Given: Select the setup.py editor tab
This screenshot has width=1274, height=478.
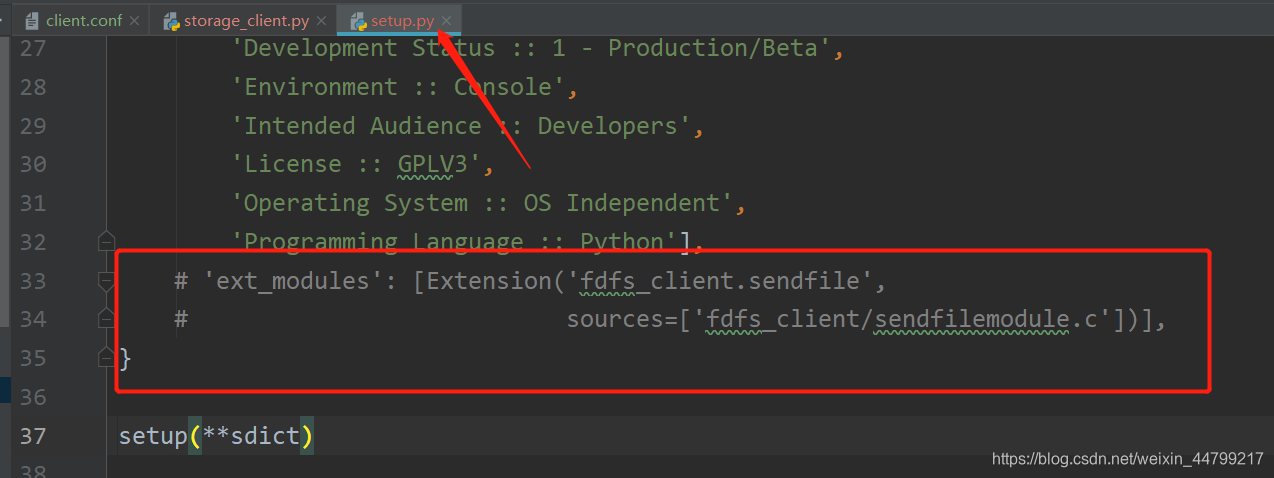Looking at the screenshot, I should pyautogui.click(x=402, y=20).
